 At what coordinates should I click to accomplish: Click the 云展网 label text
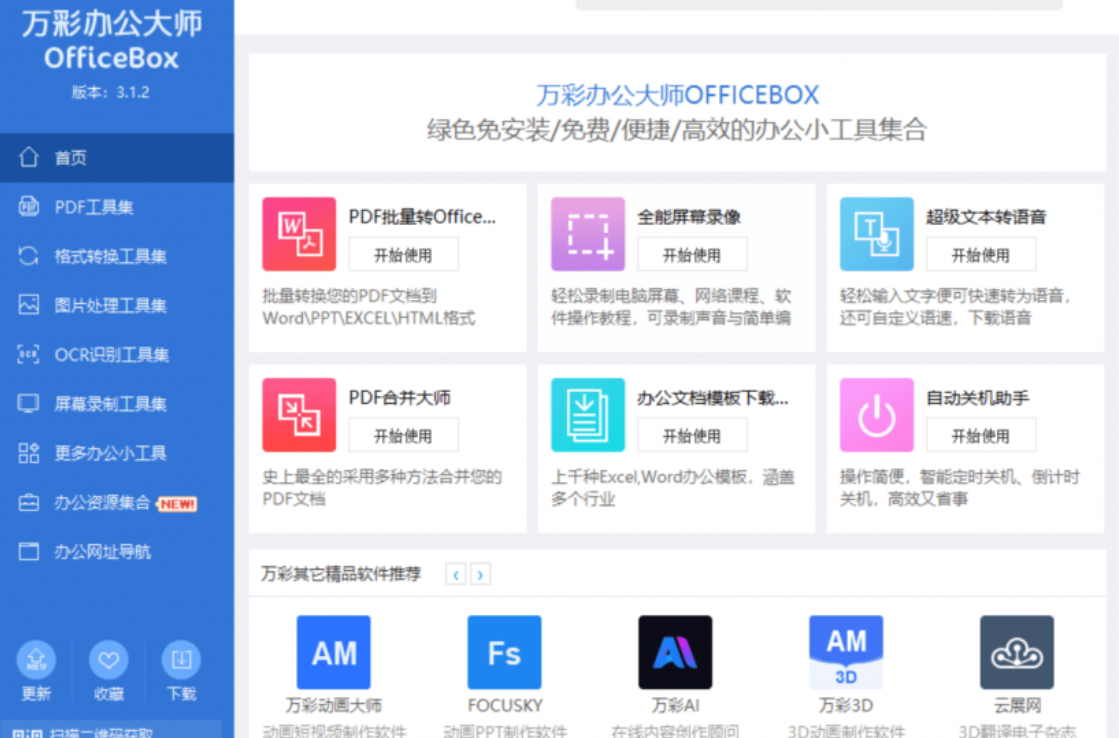[x=1017, y=705]
